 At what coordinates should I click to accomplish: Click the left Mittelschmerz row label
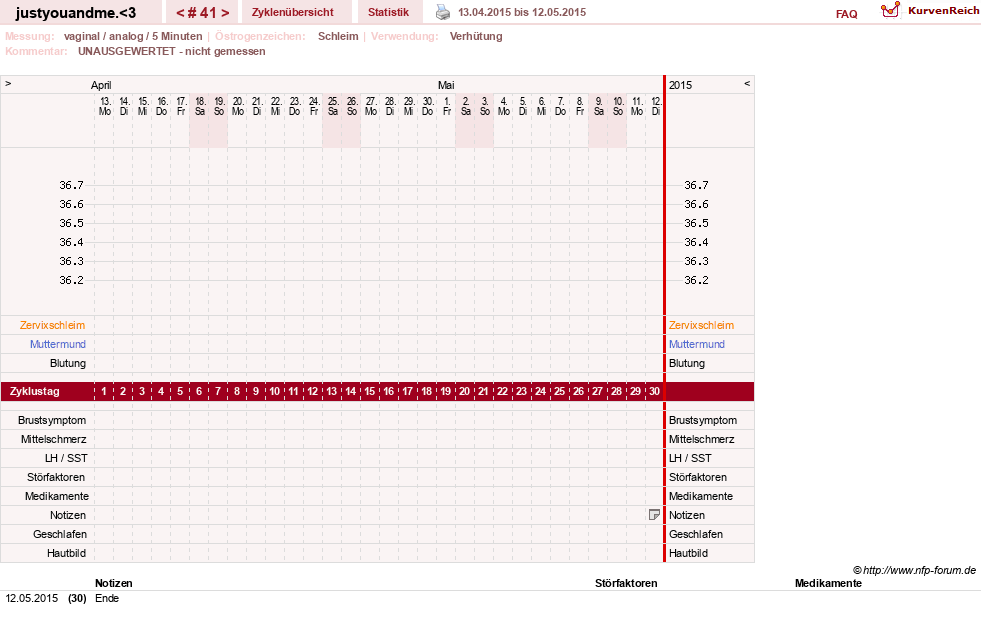pyautogui.click(x=54, y=439)
